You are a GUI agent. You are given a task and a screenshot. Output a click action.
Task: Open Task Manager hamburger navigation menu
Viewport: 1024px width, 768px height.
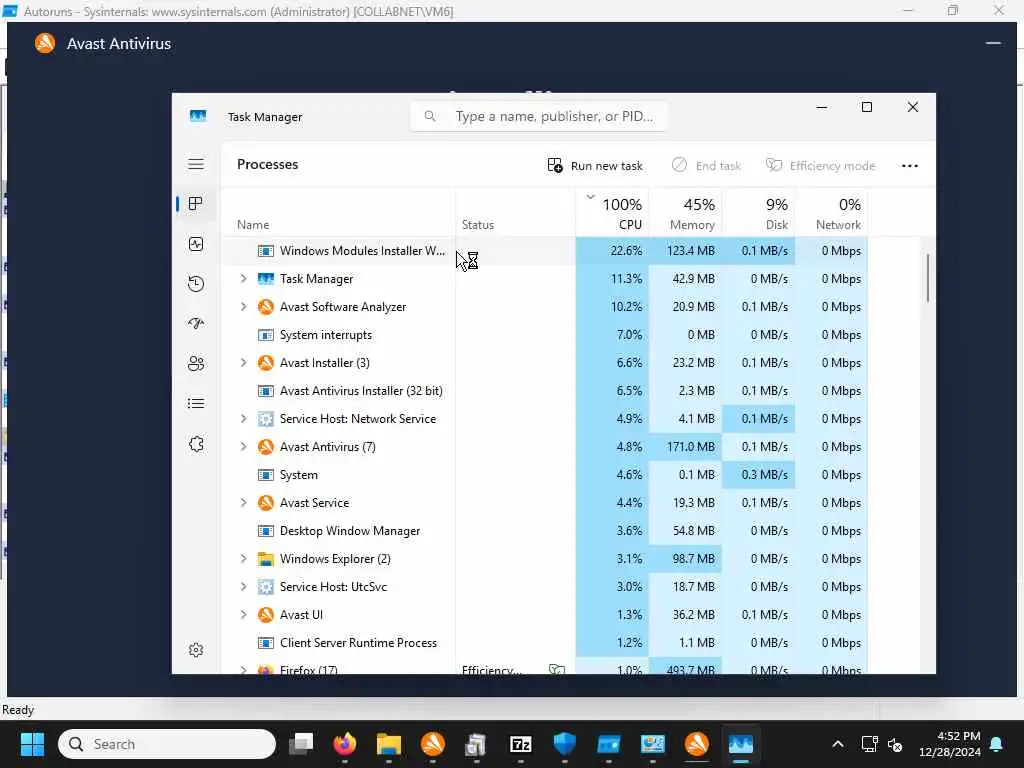pos(196,164)
